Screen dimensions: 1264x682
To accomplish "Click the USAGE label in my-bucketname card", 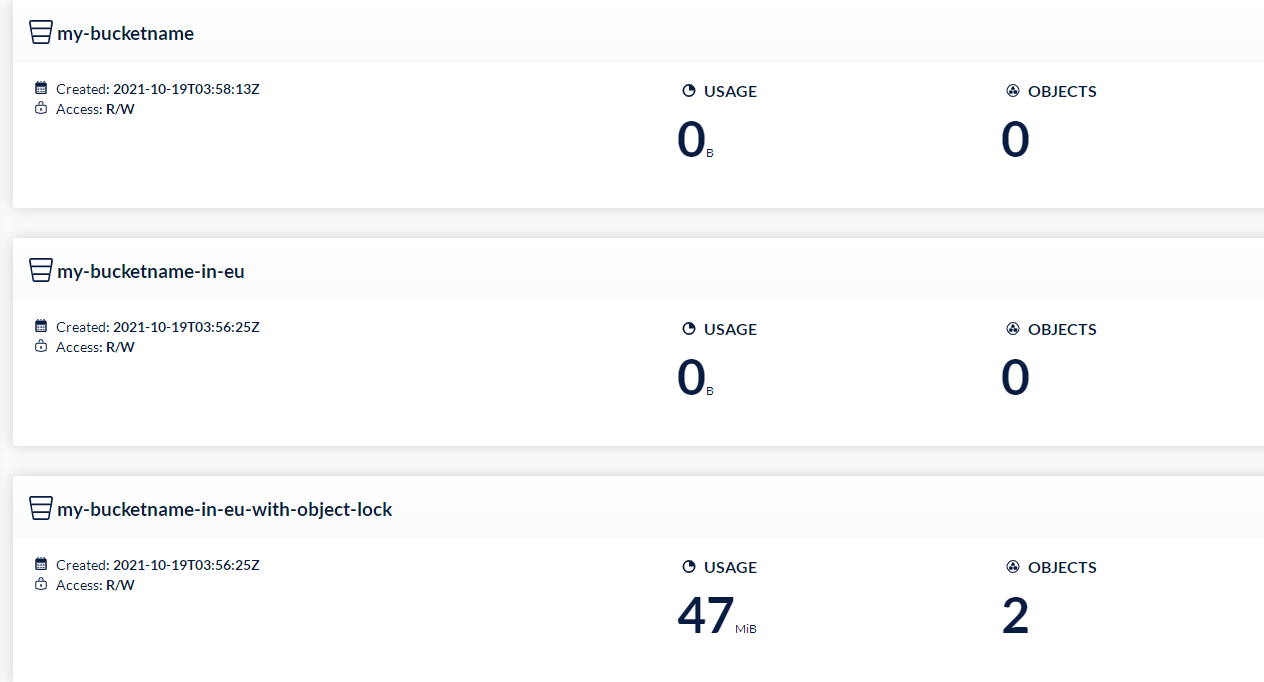I will (x=730, y=91).
